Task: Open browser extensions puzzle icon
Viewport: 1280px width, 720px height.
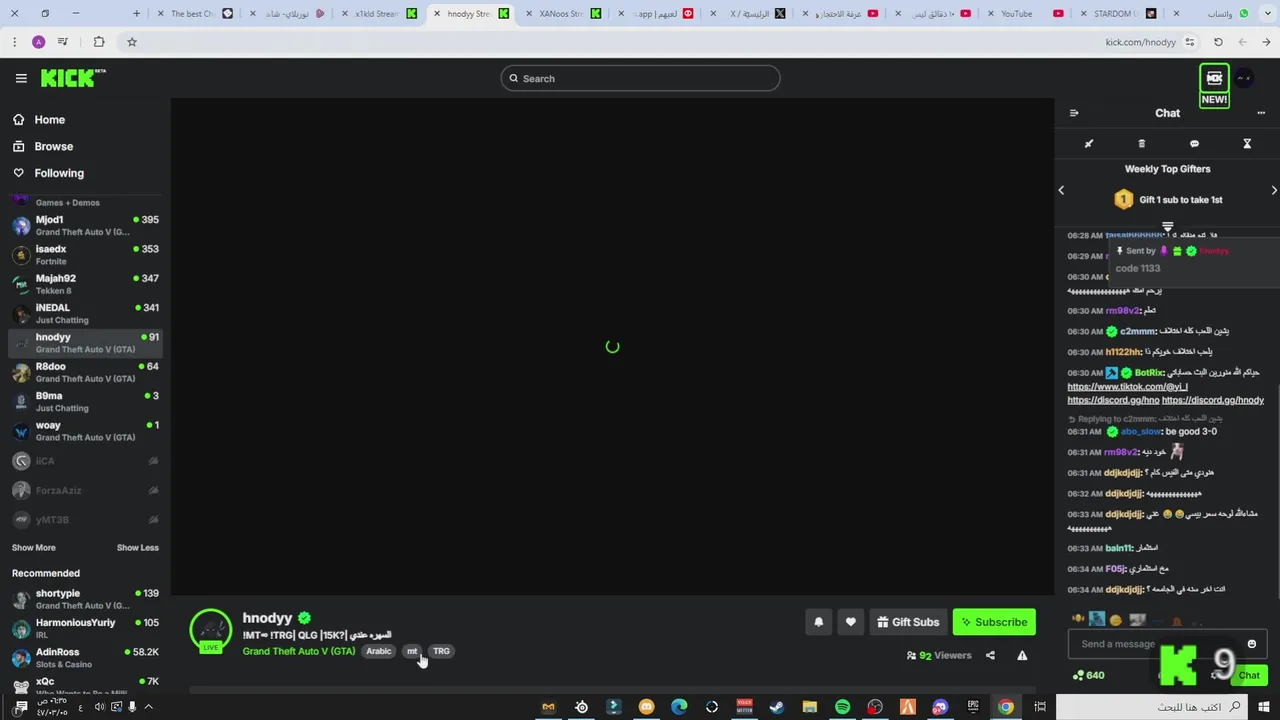Action: 99,42
